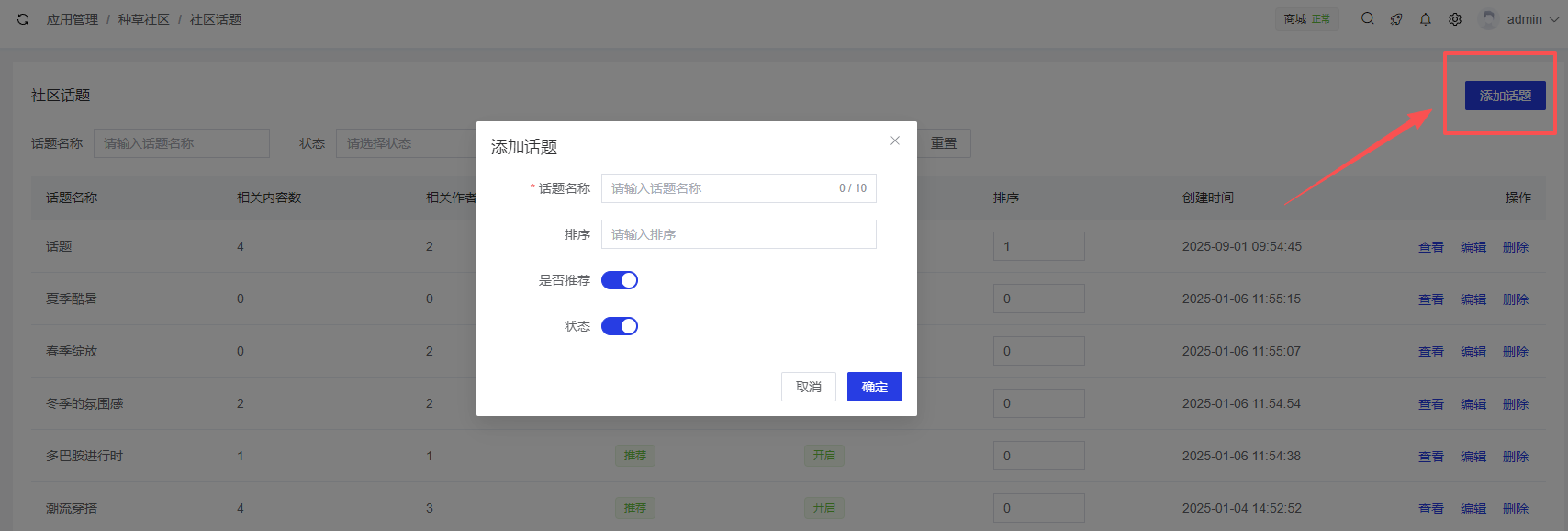Click 编辑 link for 夏季酷暑 row
Screen dimensions: 1568x531
click(1473, 299)
